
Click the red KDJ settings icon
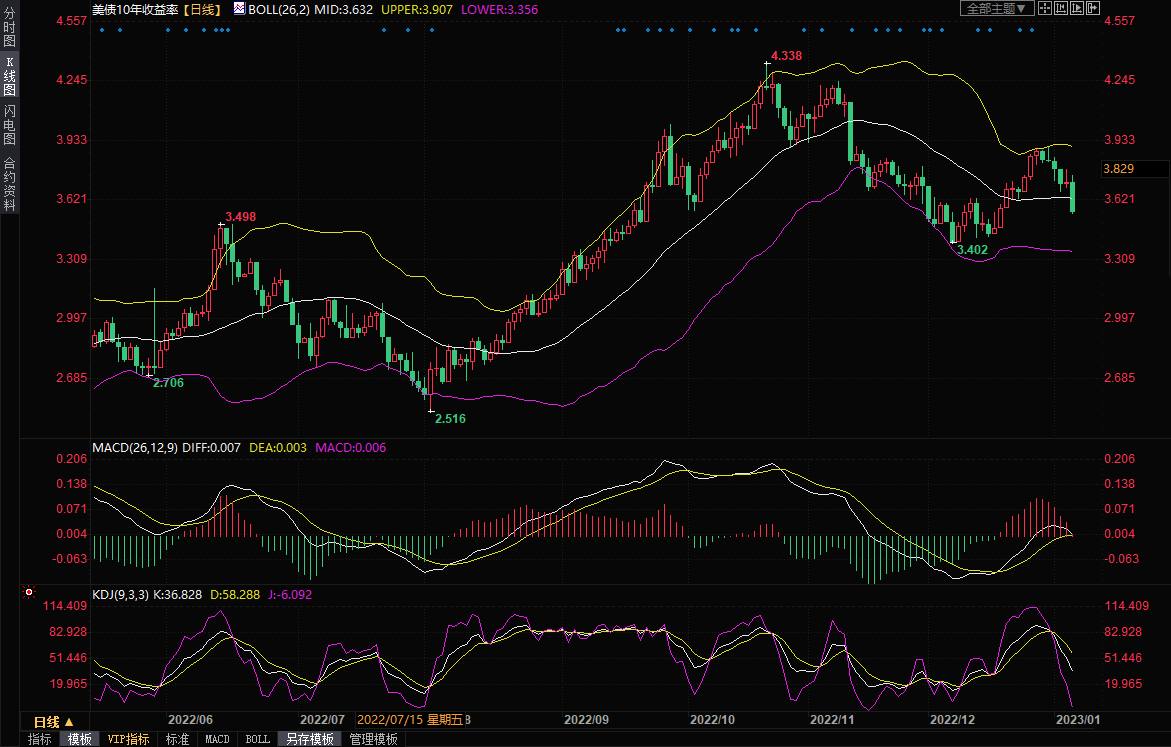[29, 593]
